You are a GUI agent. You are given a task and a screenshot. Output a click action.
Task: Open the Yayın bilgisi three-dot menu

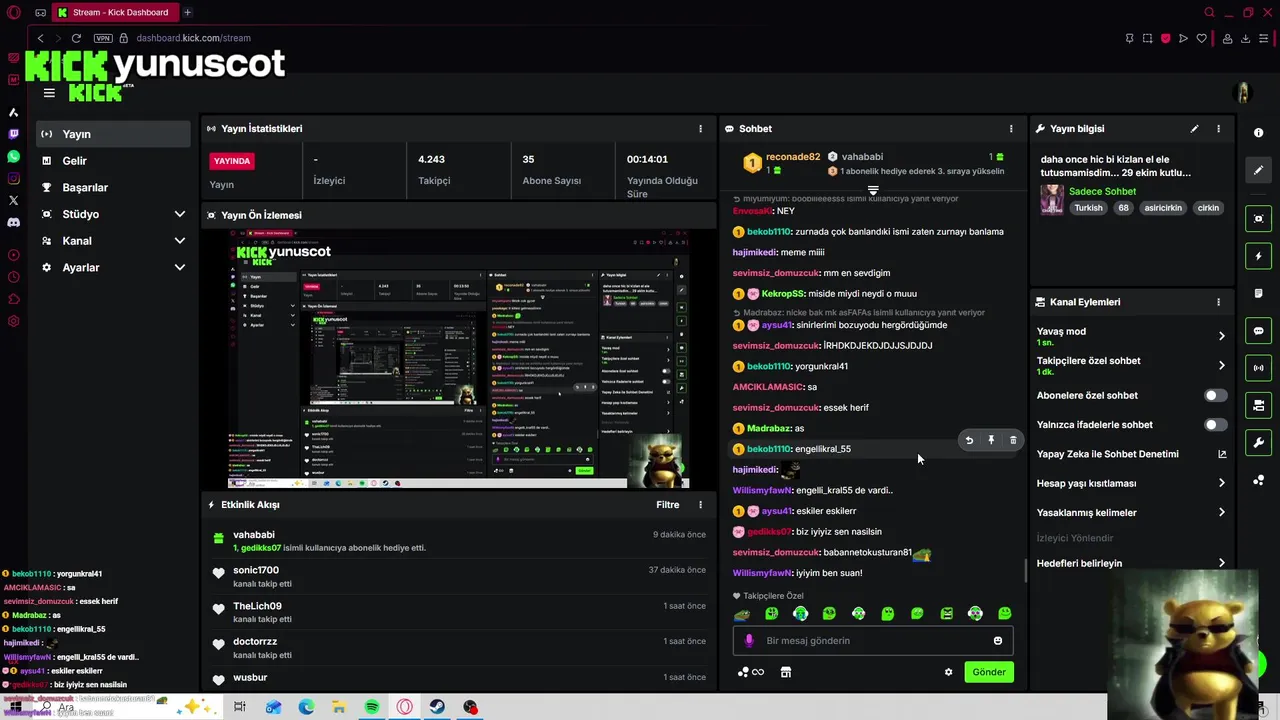(x=1218, y=129)
